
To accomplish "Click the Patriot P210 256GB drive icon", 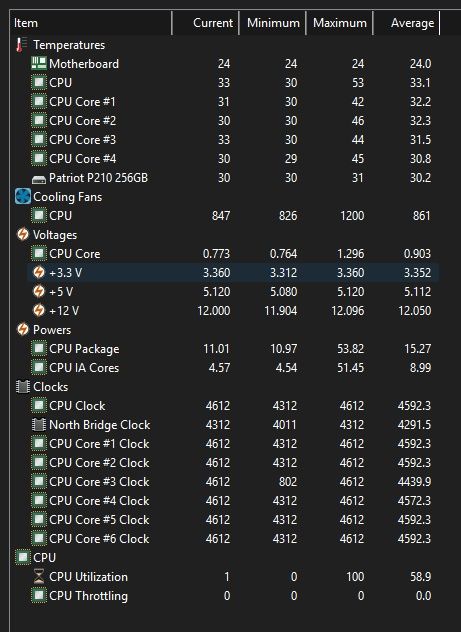I will 39,179.
